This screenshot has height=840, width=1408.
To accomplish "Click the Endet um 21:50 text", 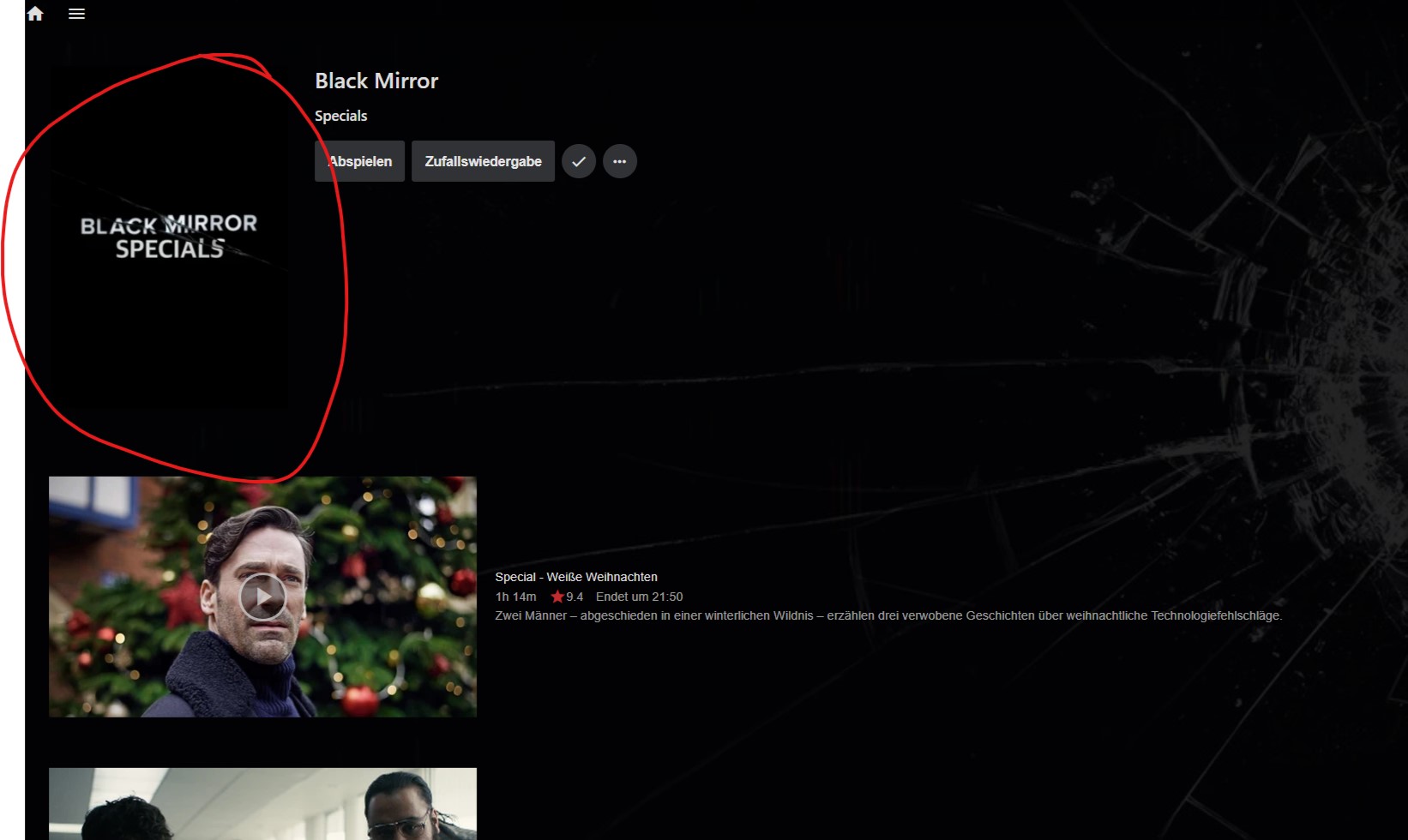I will [x=640, y=597].
